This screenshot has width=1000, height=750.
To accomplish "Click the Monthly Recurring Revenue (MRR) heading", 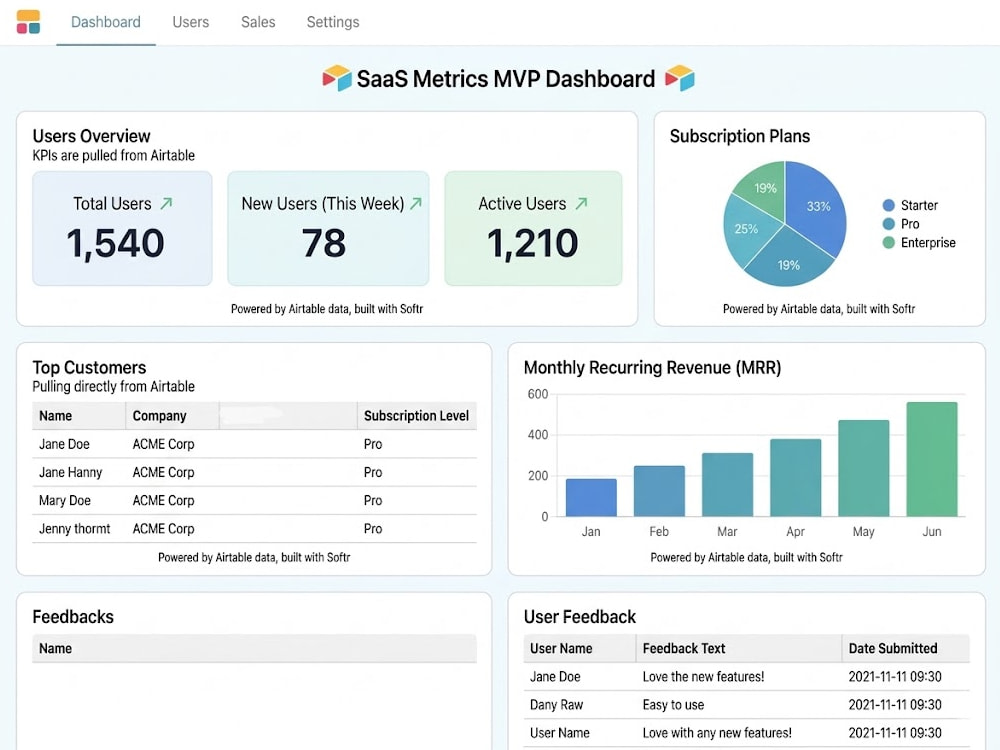I will pyautogui.click(x=652, y=368).
